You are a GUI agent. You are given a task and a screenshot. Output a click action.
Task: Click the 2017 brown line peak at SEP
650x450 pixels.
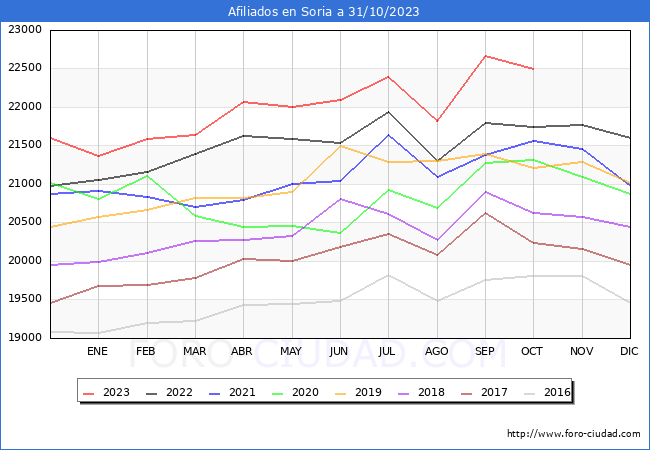[485, 213]
